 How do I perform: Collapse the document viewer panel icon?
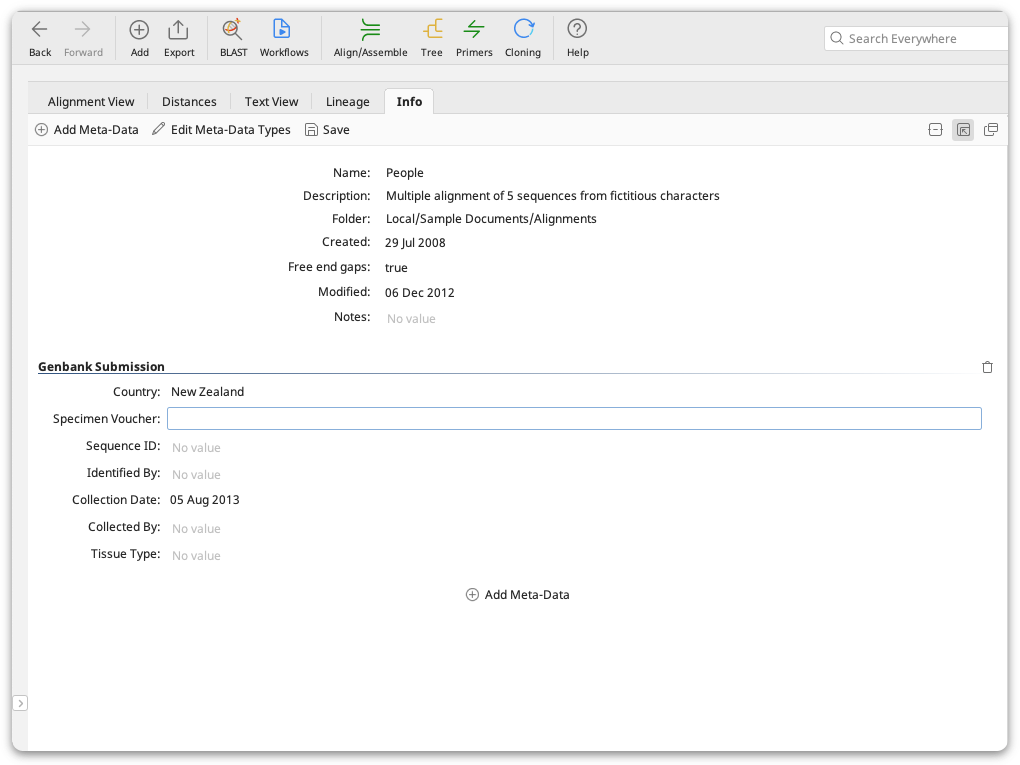pos(935,129)
